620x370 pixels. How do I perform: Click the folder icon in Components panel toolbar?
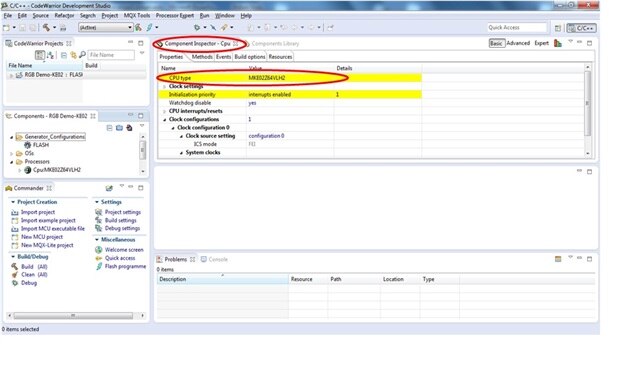119,128
